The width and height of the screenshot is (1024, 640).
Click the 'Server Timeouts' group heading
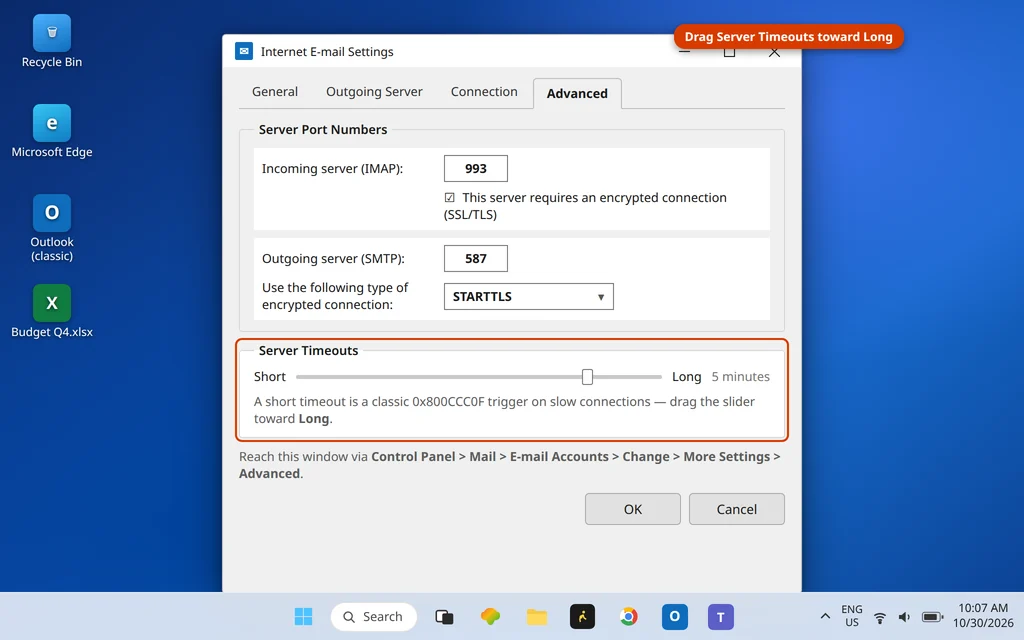click(308, 351)
